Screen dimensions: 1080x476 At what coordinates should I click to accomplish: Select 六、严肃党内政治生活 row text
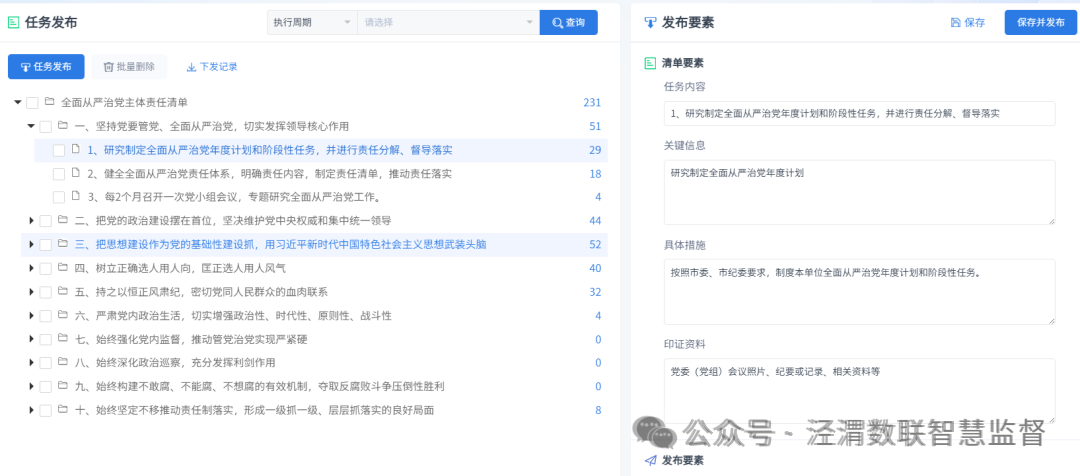click(233, 315)
